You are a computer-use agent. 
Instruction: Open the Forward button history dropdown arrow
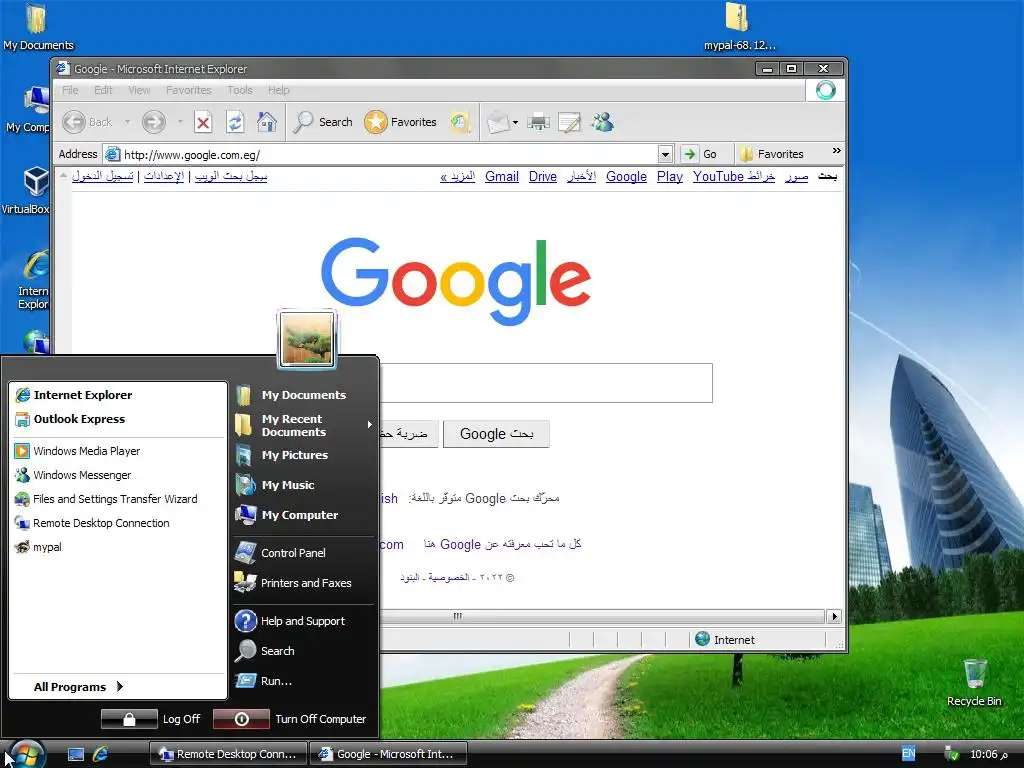[180, 122]
